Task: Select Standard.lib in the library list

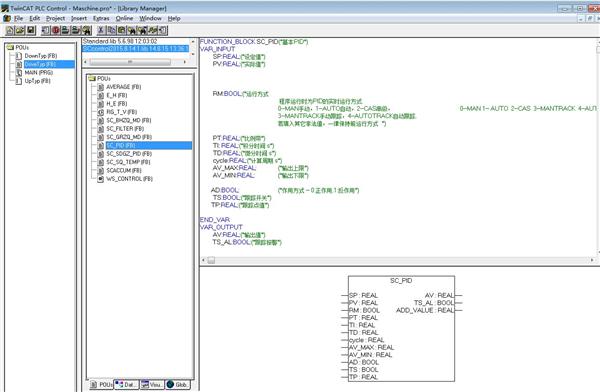Action: tap(120, 41)
